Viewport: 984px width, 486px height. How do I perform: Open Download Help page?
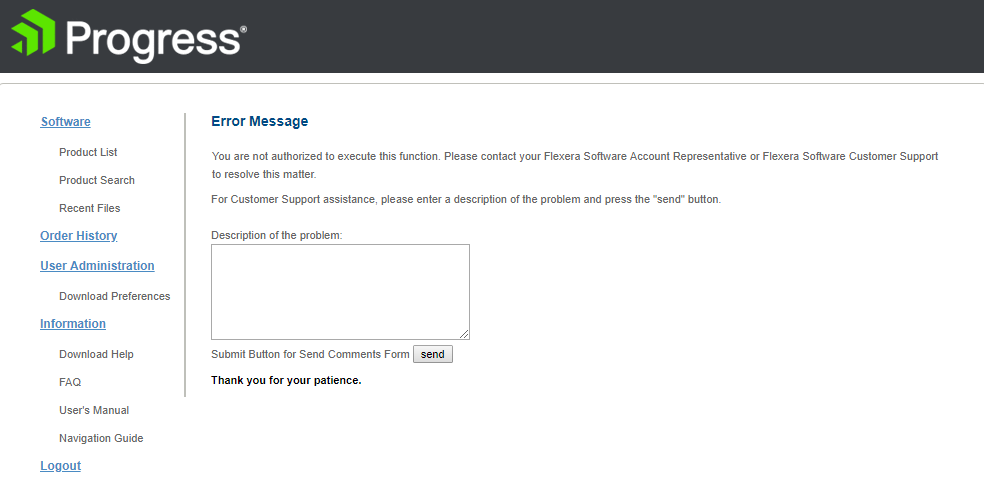(x=97, y=354)
